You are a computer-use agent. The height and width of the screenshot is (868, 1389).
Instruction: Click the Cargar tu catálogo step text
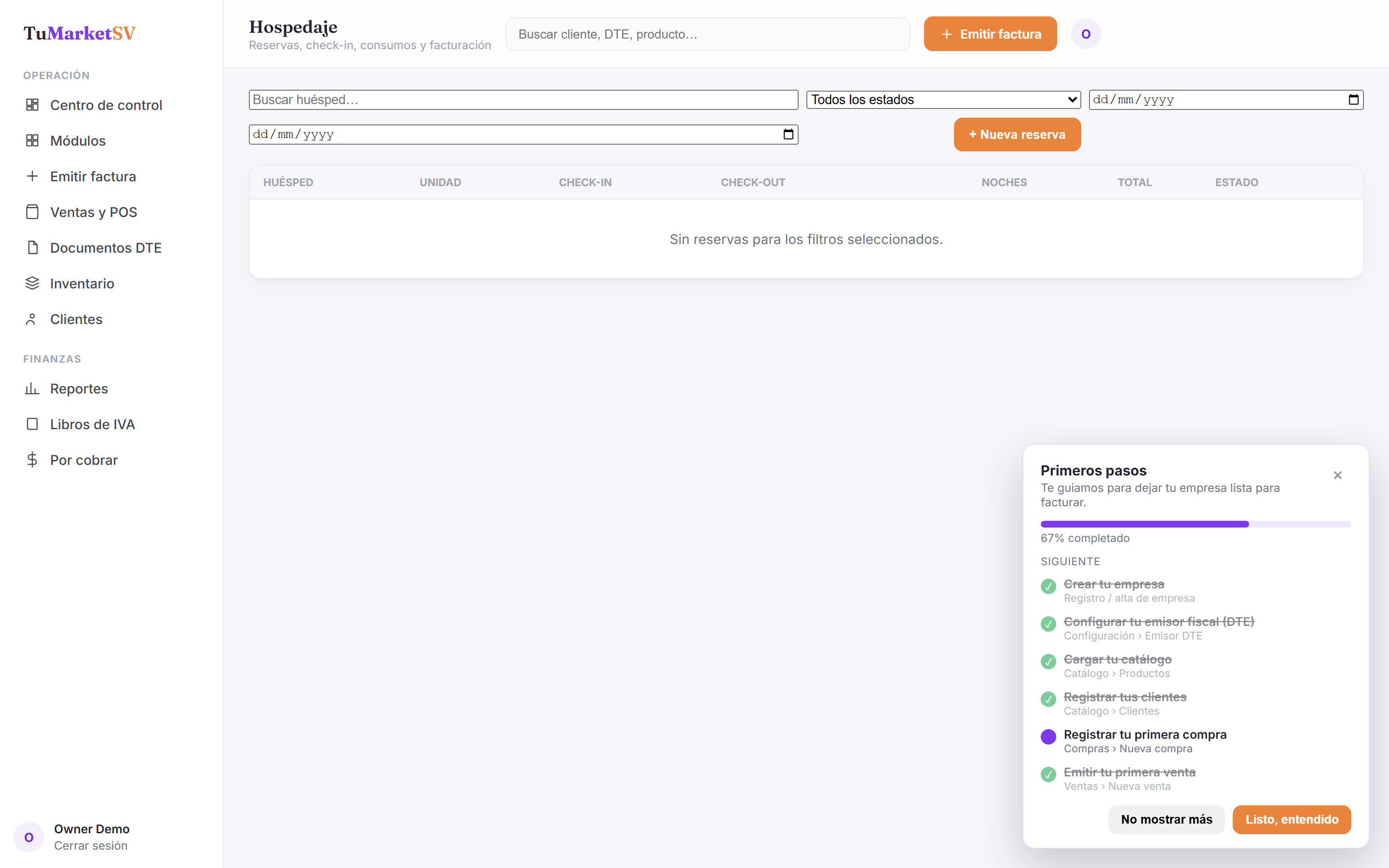pos(1117,659)
